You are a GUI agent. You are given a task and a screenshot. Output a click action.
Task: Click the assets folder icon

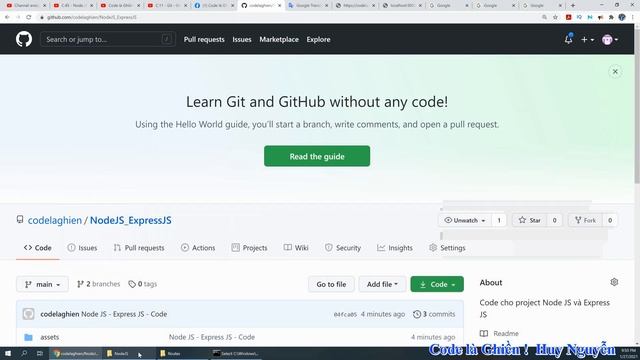pyautogui.click(x=28, y=337)
